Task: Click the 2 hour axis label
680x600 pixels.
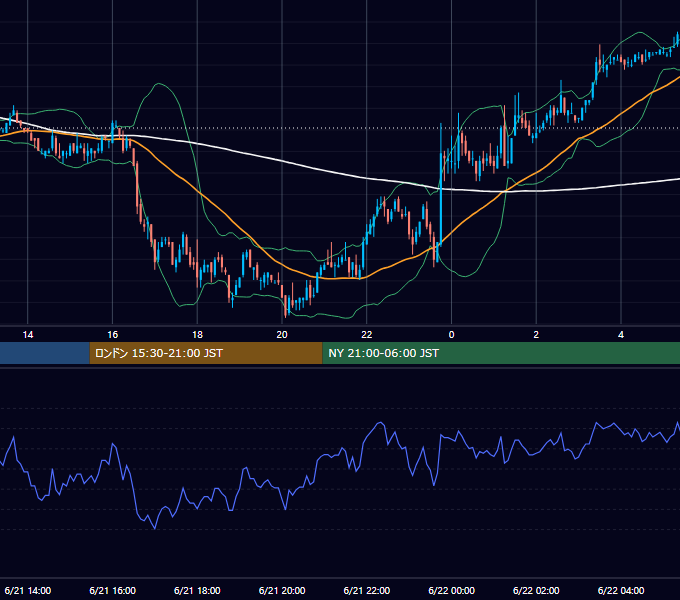Action: [x=536, y=335]
